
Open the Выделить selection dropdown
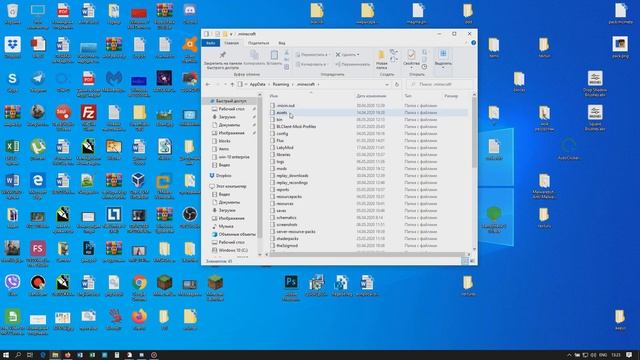(443, 60)
